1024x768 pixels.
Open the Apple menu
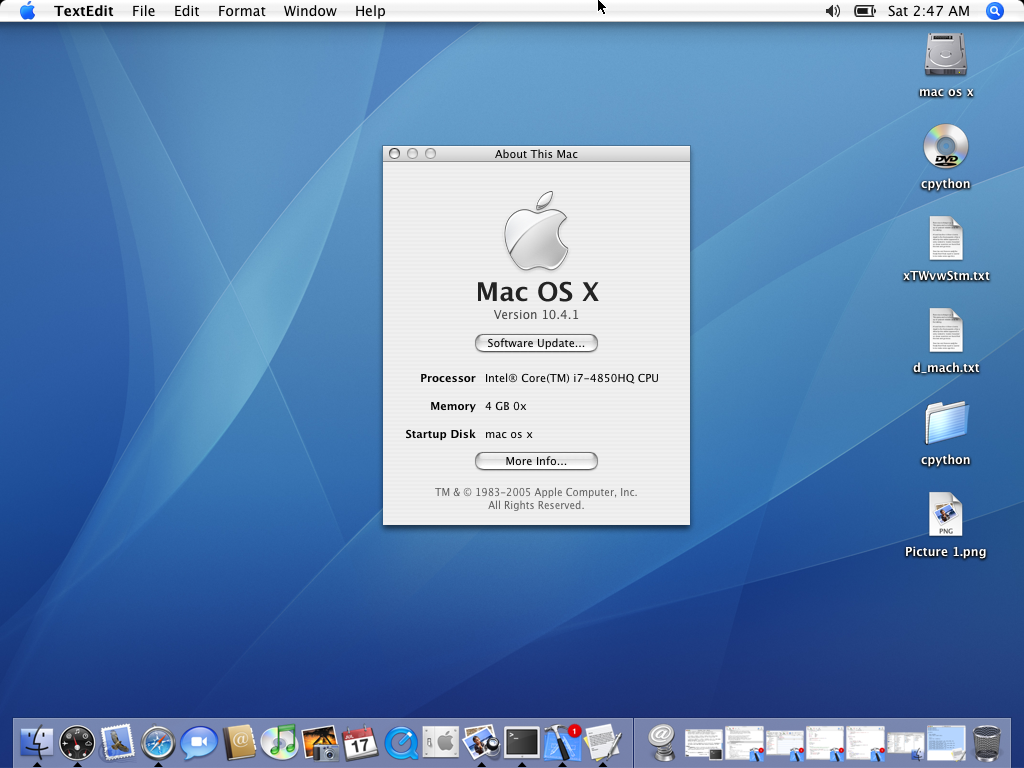[x=27, y=11]
